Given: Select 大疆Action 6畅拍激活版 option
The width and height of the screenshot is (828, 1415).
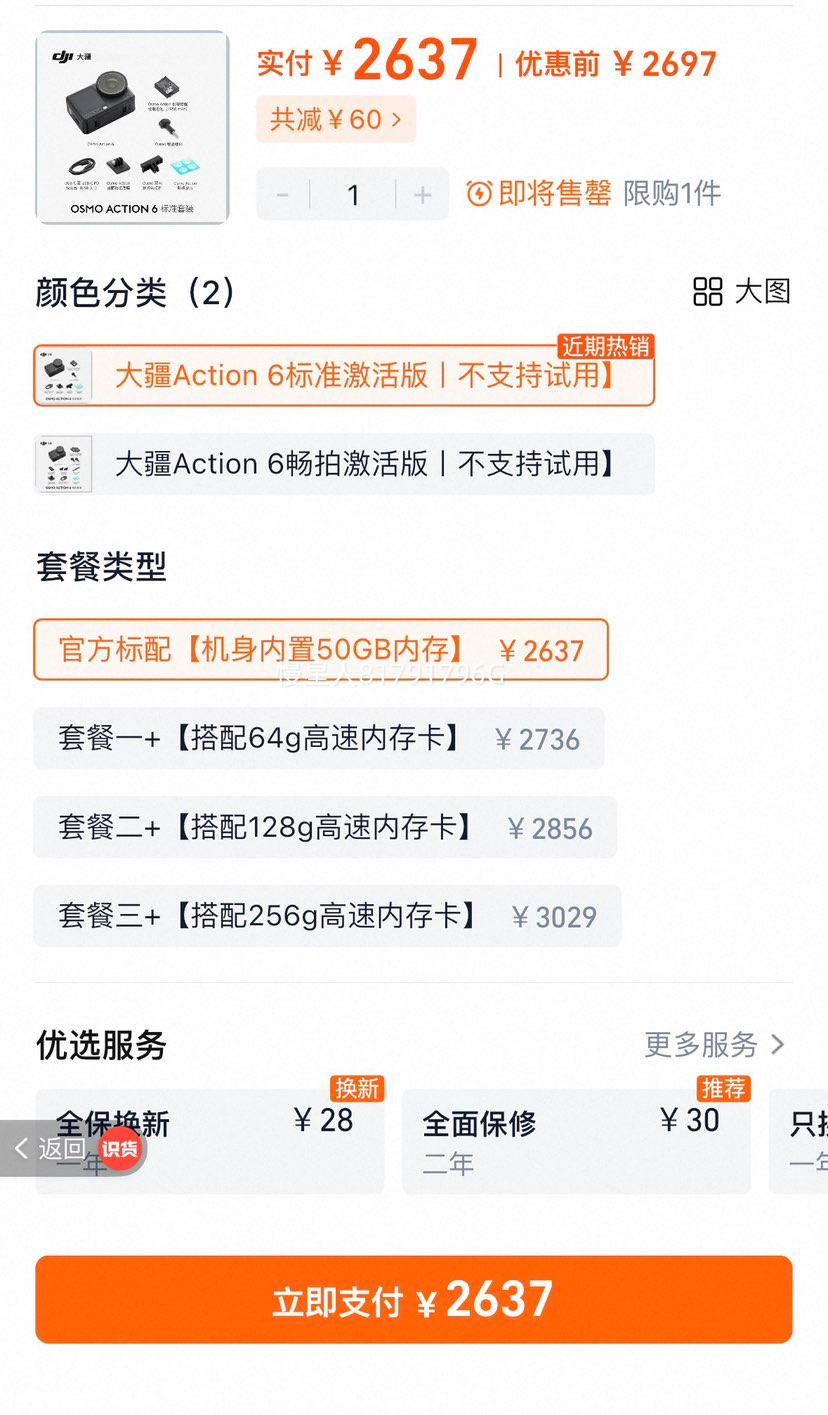Looking at the screenshot, I should 344,464.
